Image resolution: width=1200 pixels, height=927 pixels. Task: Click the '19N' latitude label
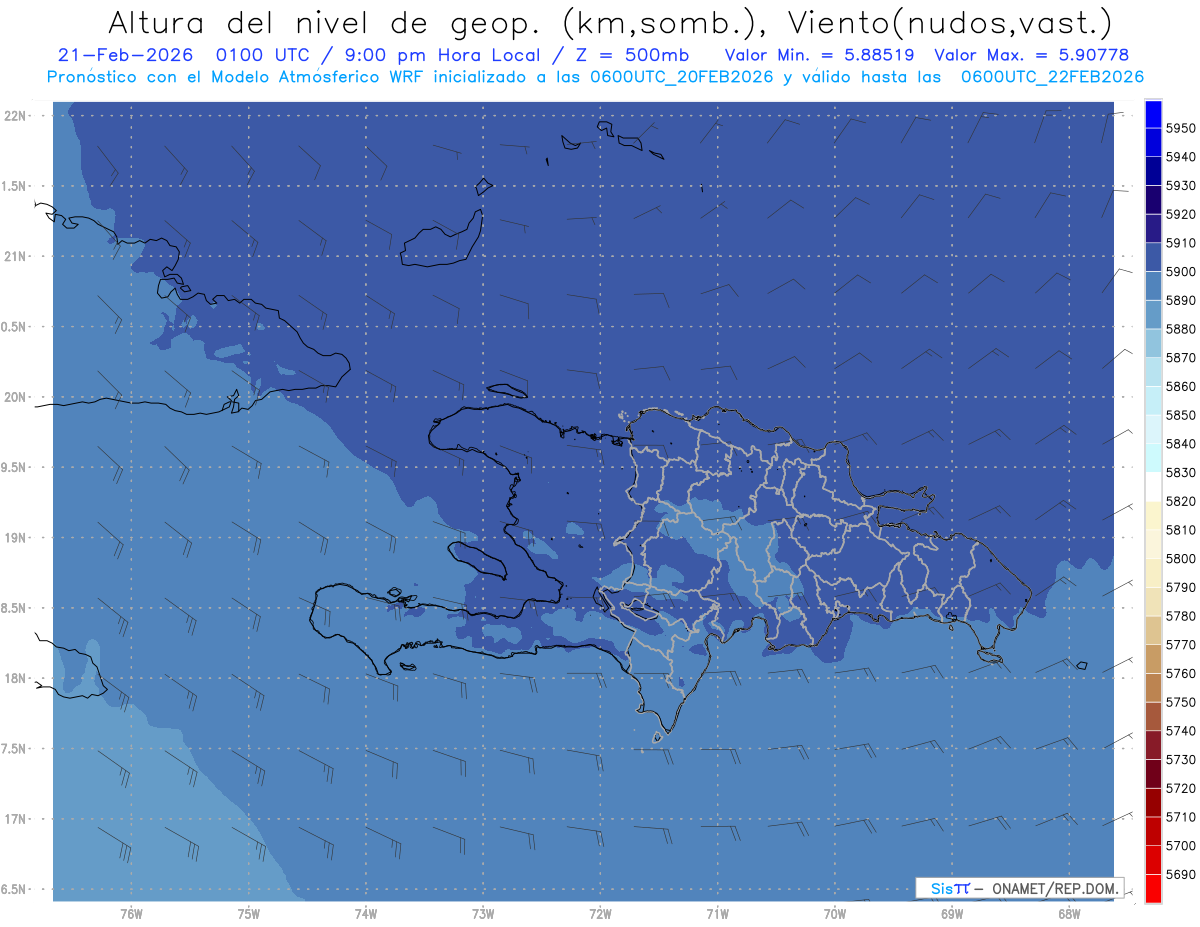[14, 538]
